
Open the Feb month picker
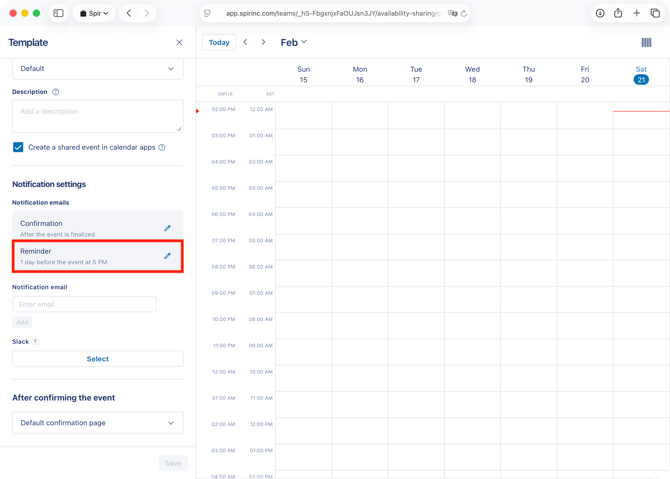(293, 42)
